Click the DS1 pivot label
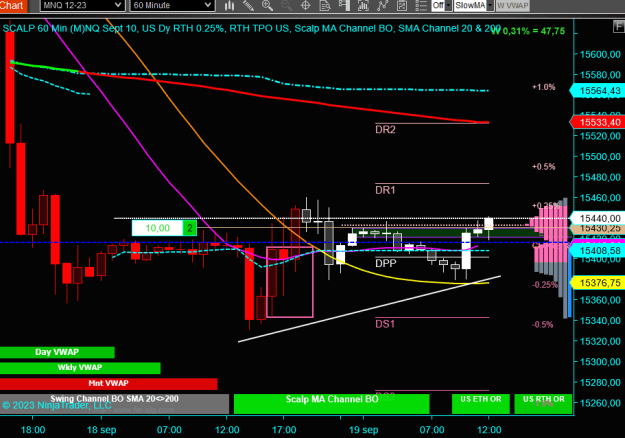The image size is (625, 438). point(385,324)
